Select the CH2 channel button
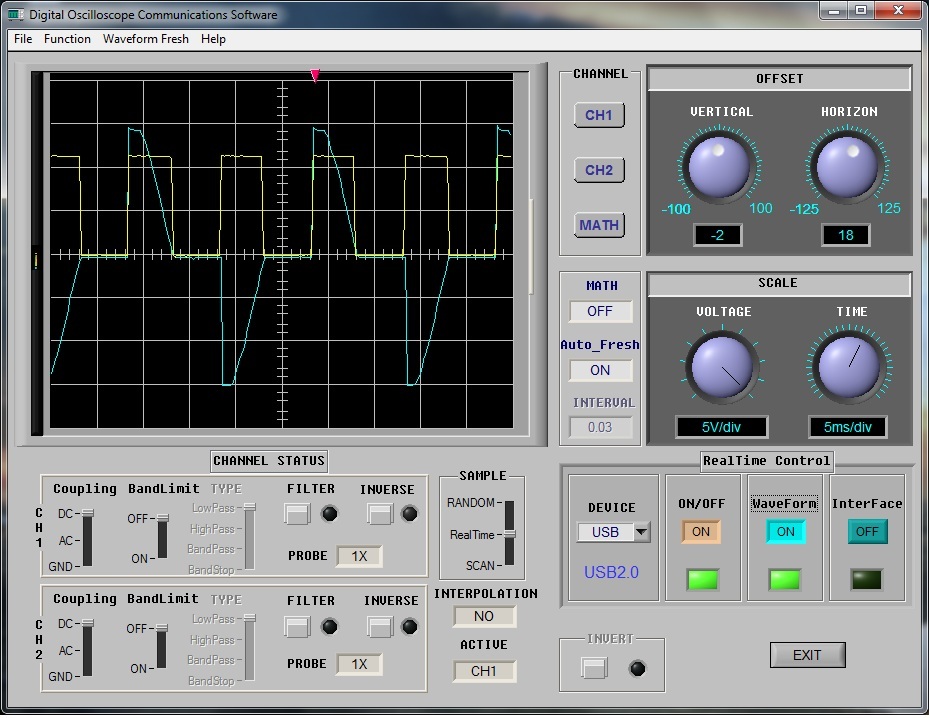This screenshot has width=929, height=718. [x=599, y=170]
